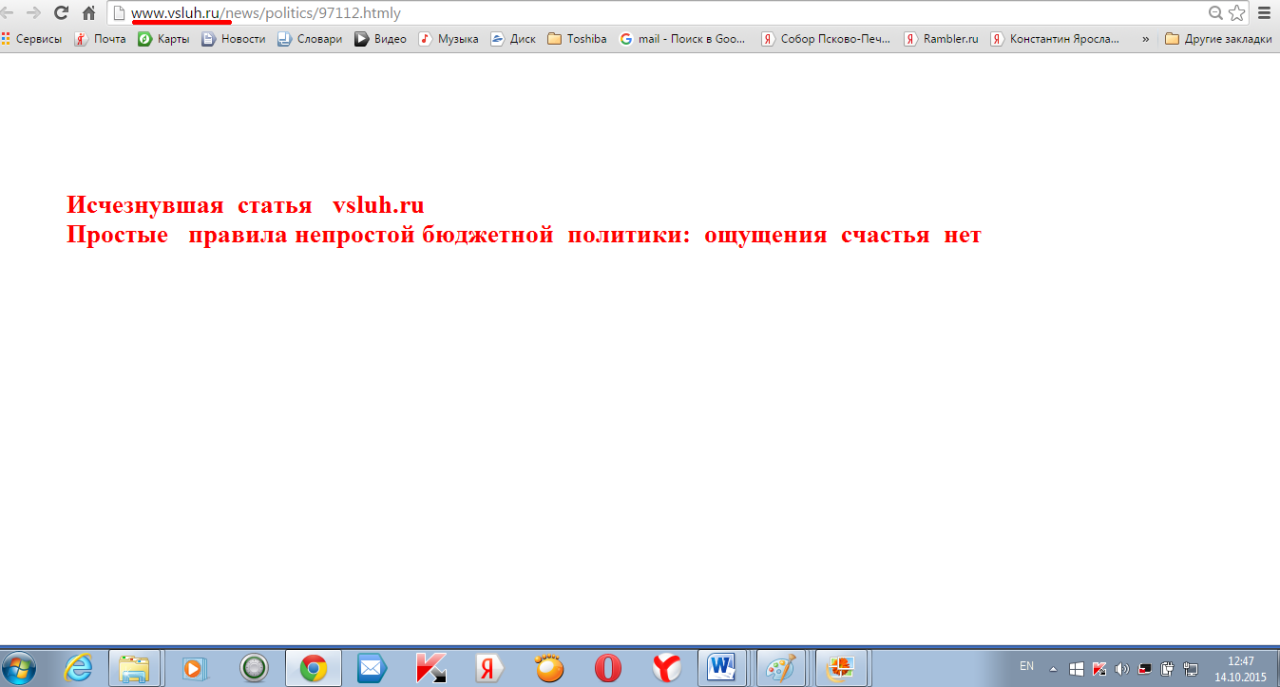
Task: Open the Почта bookmark
Action: [101, 39]
